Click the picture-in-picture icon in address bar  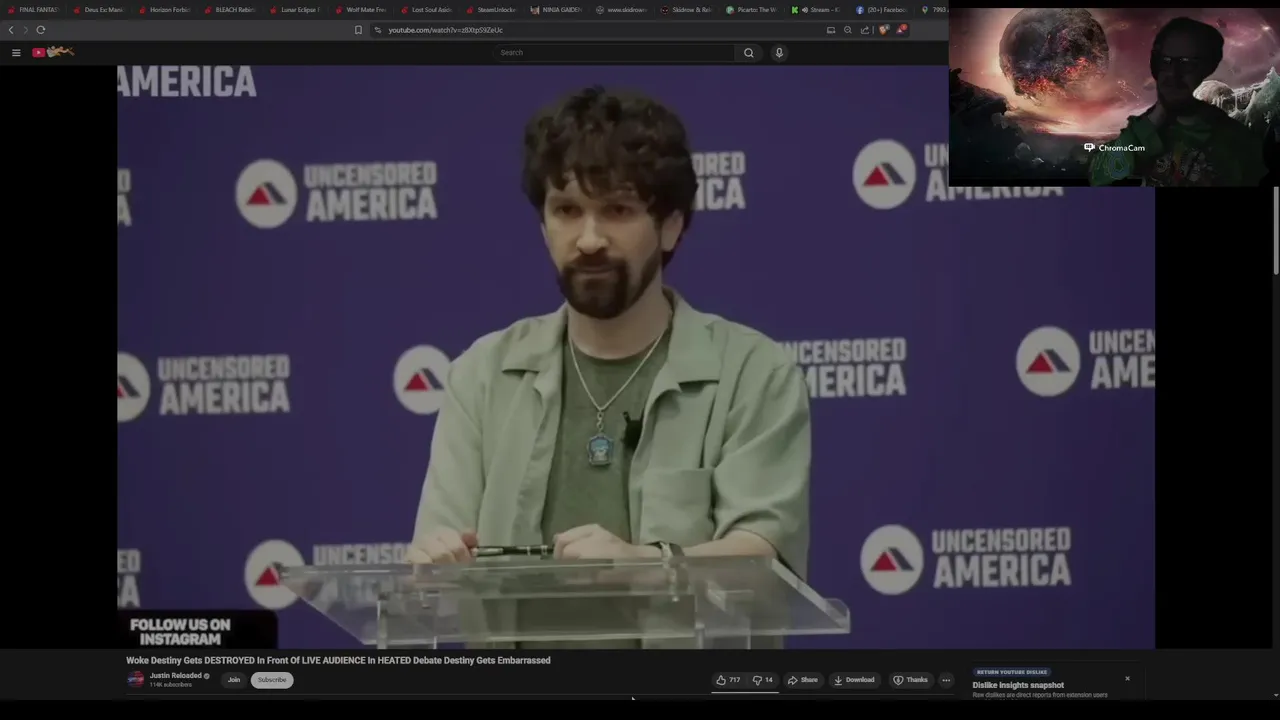pos(831,30)
